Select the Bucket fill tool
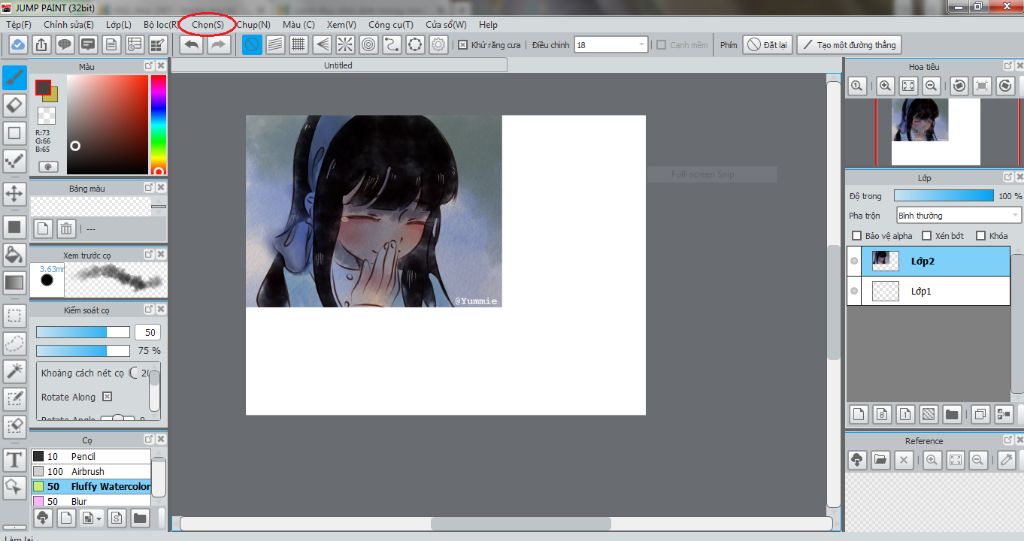1024x541 pixels. click(x=14, y=254)
